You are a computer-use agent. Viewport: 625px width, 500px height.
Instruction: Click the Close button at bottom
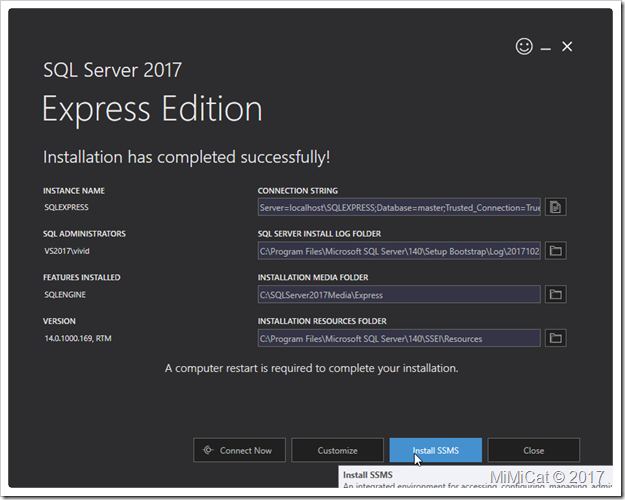(534, 451)
